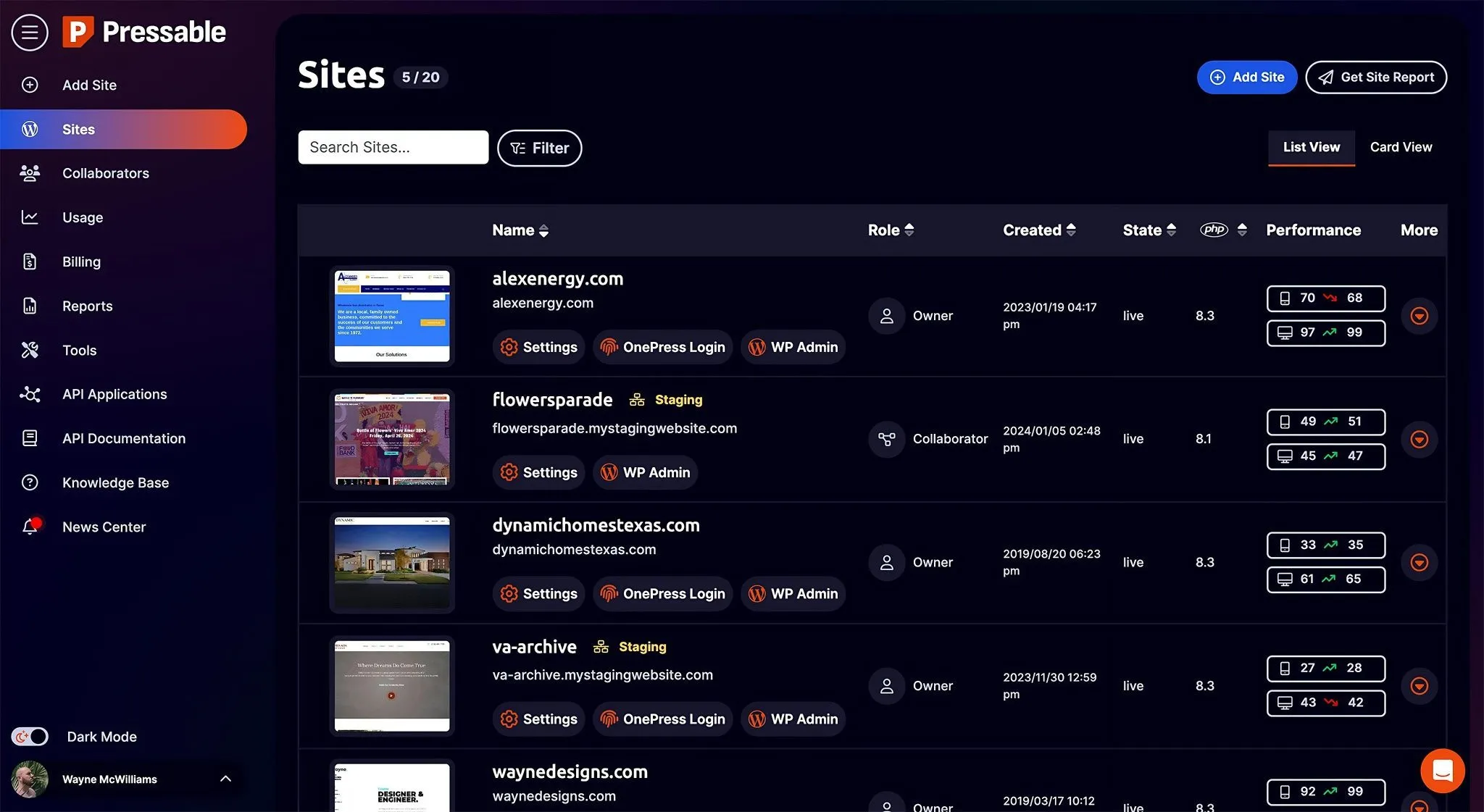Open the chat support bubble
Image resolution: width=1484 pixels, height=812 pixels.
1442,771
